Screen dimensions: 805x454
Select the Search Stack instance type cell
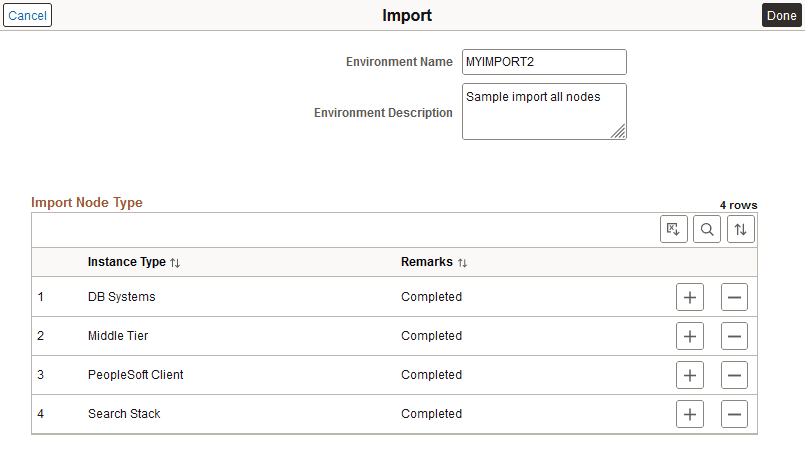click(x=124, y=414)
